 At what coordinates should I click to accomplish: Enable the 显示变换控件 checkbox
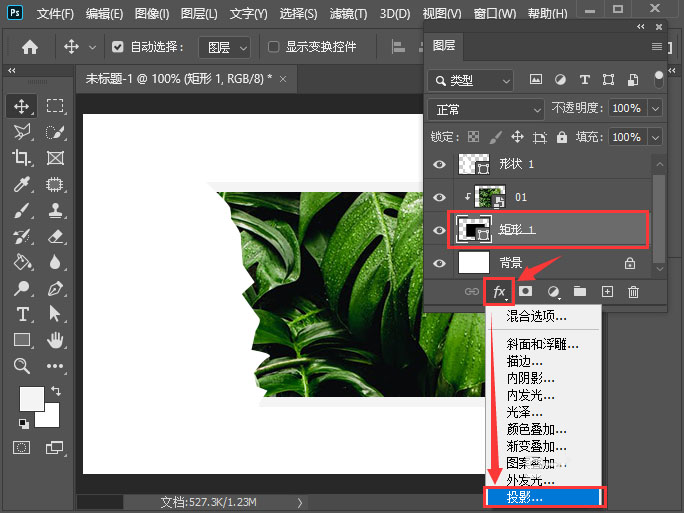pyautogui.click(x=273, y=47)
